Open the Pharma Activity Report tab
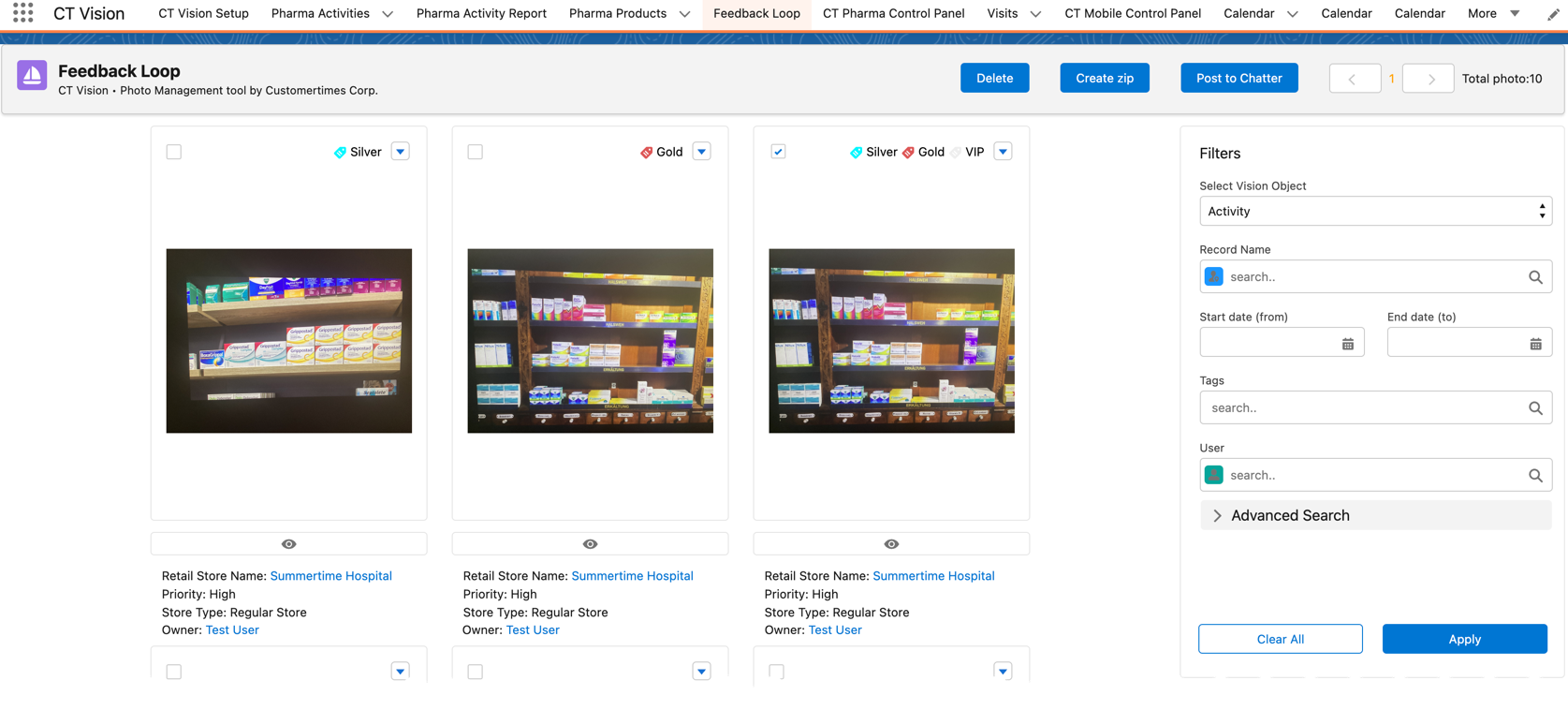Image resolution: width=1568 pixels, height=725 pixels. tap(481, 14)
